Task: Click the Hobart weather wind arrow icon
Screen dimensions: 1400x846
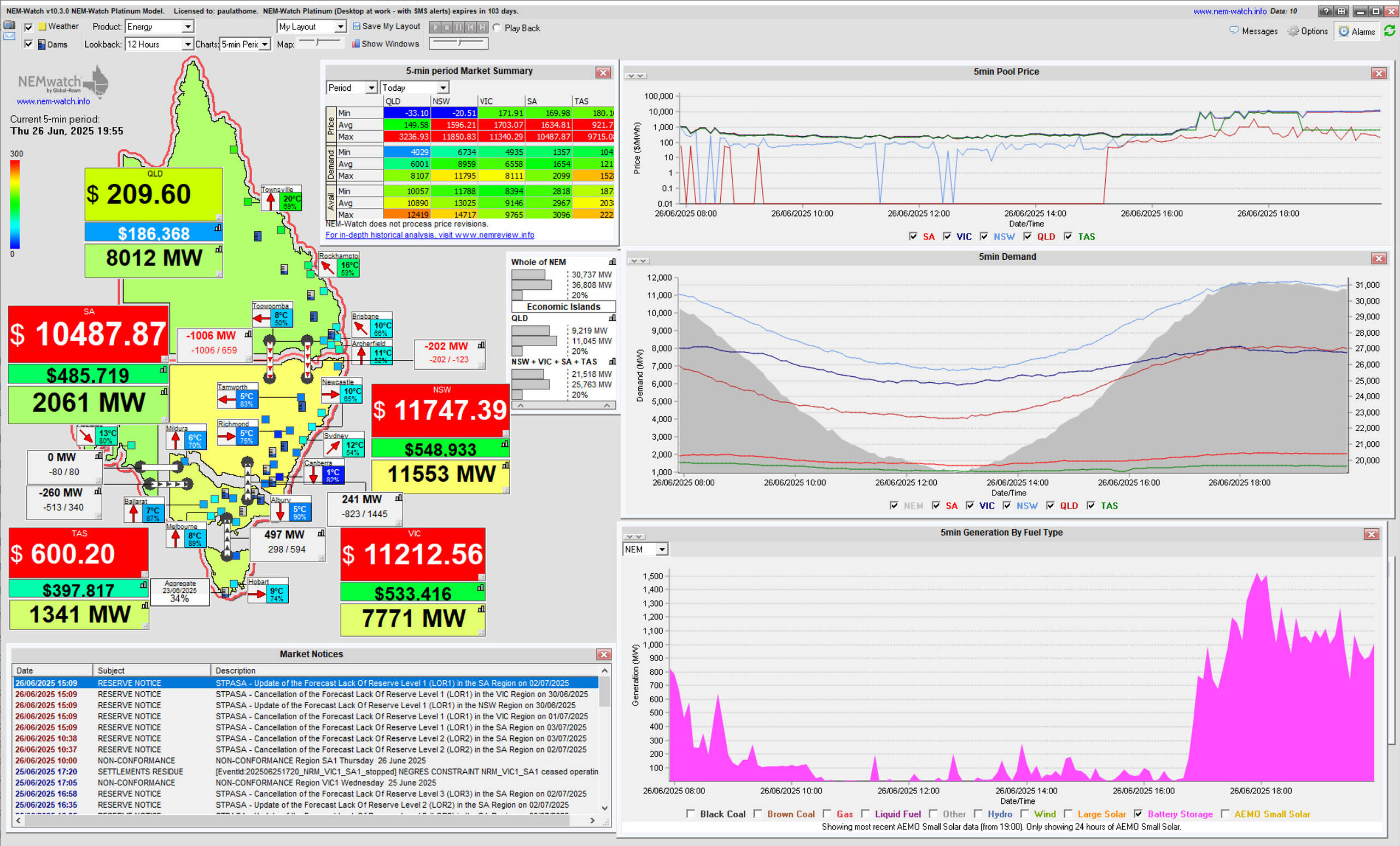Action: (x=258, y=594)
